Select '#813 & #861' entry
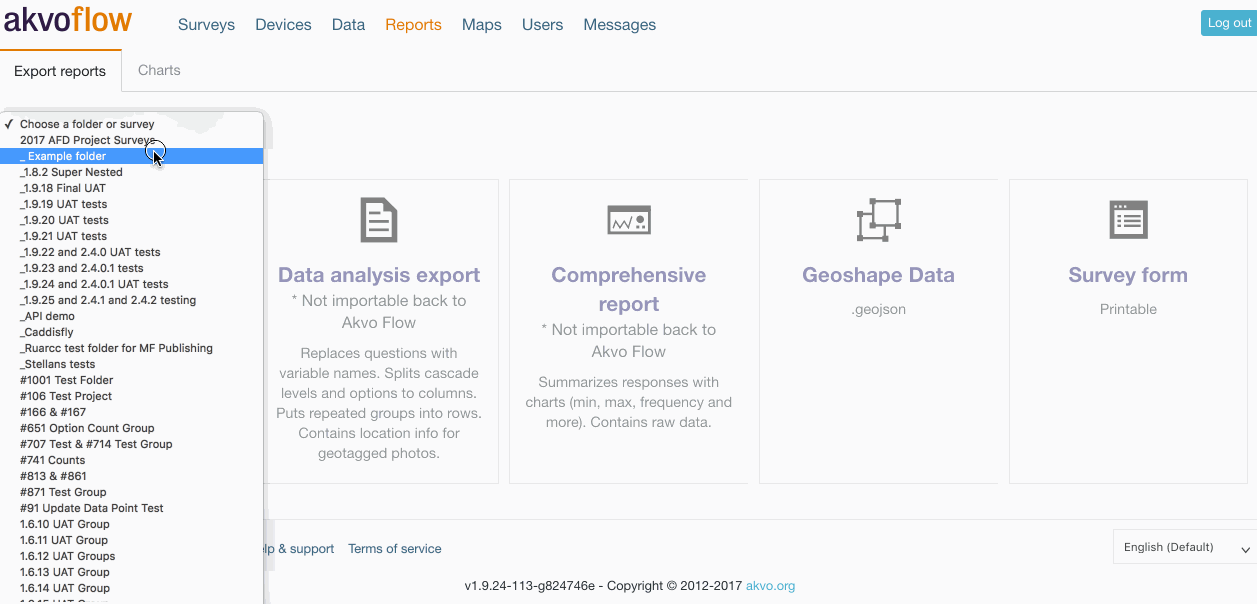The image size is (1257, 604). tap(132, 476)
